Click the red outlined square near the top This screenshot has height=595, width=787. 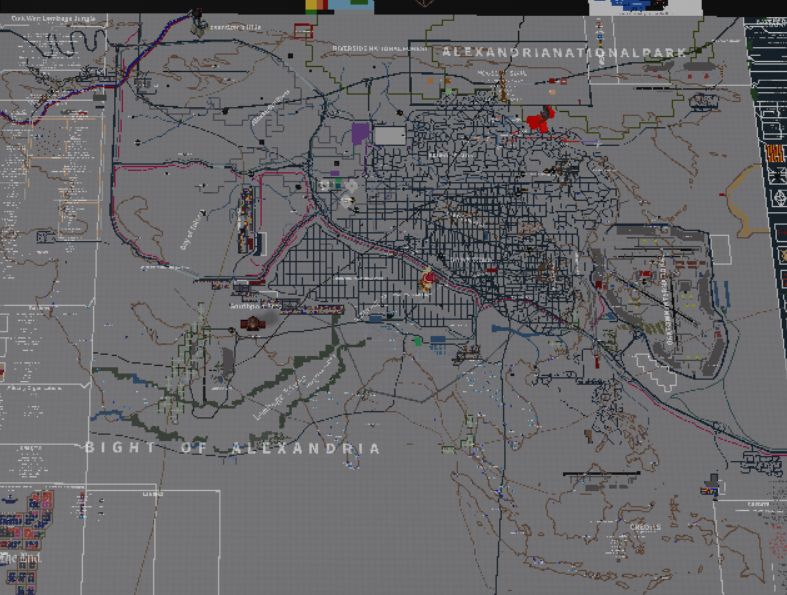pos(303,32)
